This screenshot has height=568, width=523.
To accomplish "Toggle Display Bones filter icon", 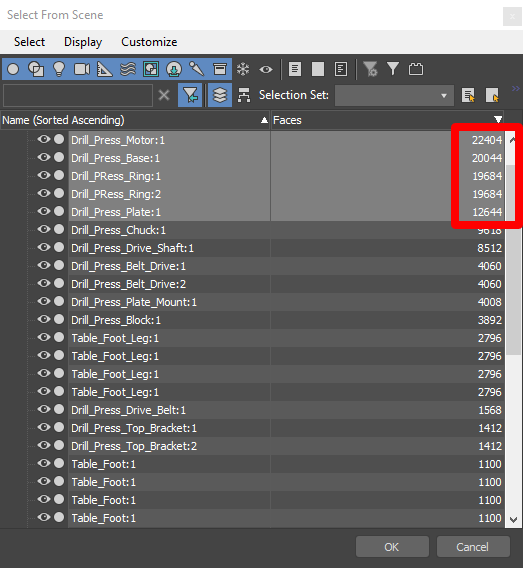I will pyautogui.click(x=197, y=69).
